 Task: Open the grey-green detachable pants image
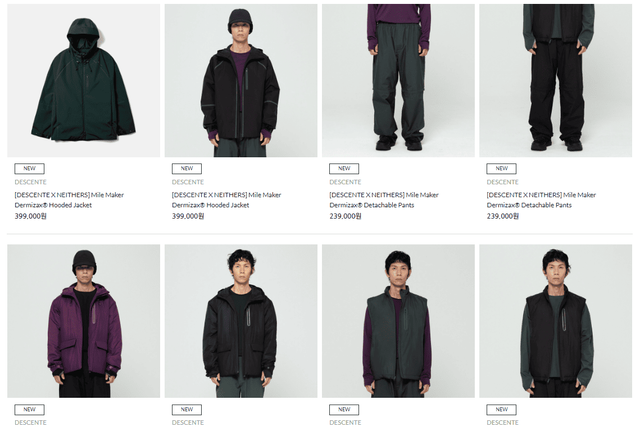(x=398, y=80)
